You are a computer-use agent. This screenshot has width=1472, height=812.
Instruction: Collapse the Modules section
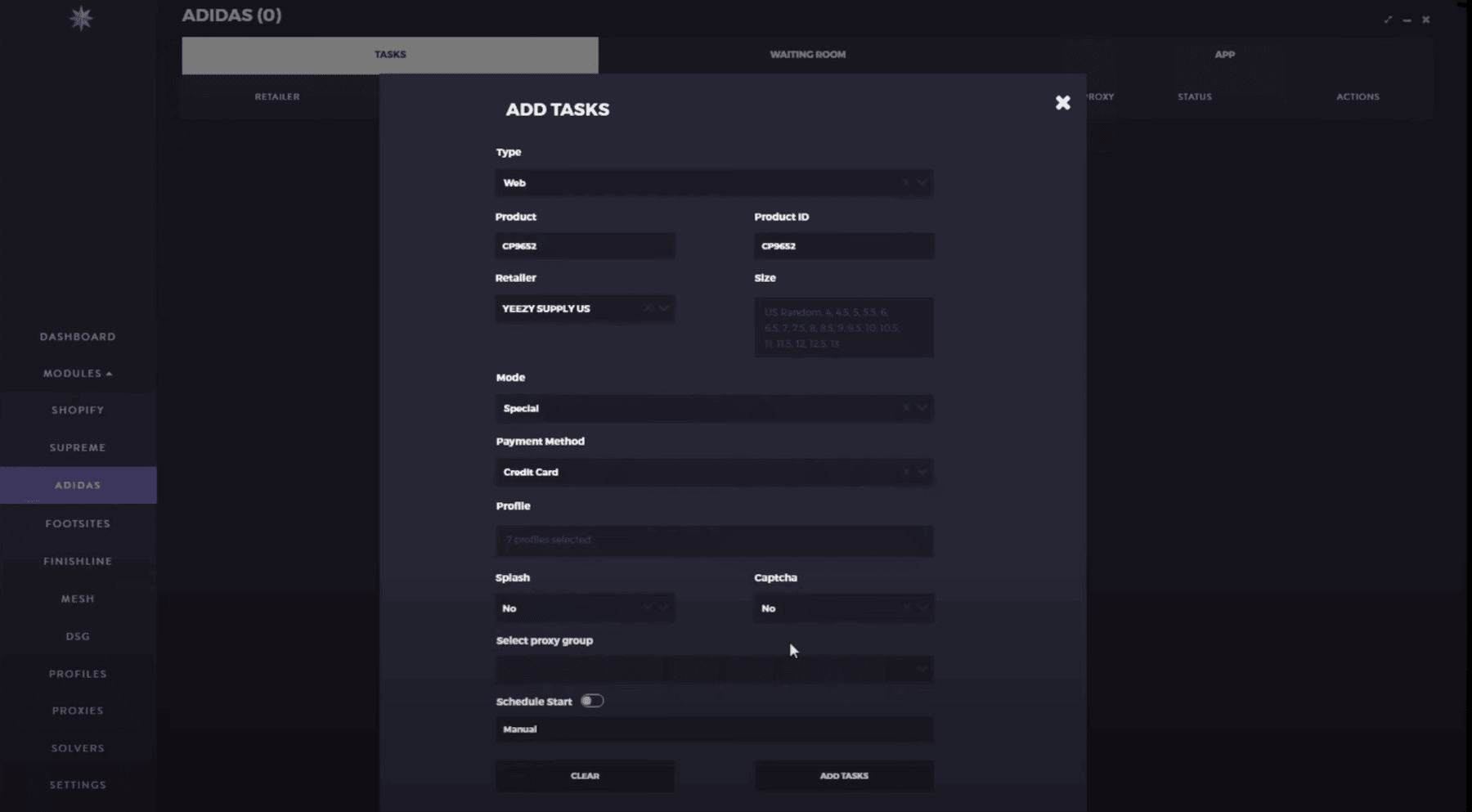click(x=78, y=374)
